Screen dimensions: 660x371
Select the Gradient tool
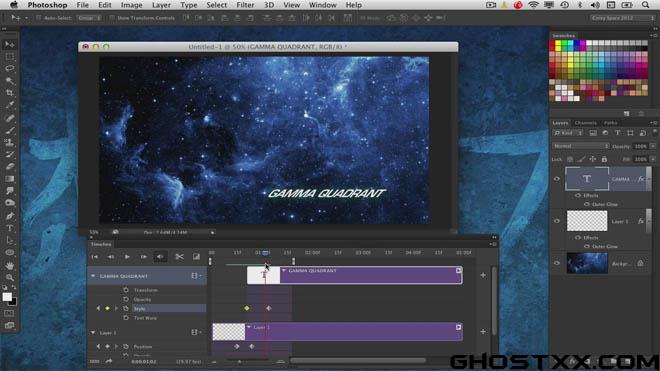[x=10, y=179]
